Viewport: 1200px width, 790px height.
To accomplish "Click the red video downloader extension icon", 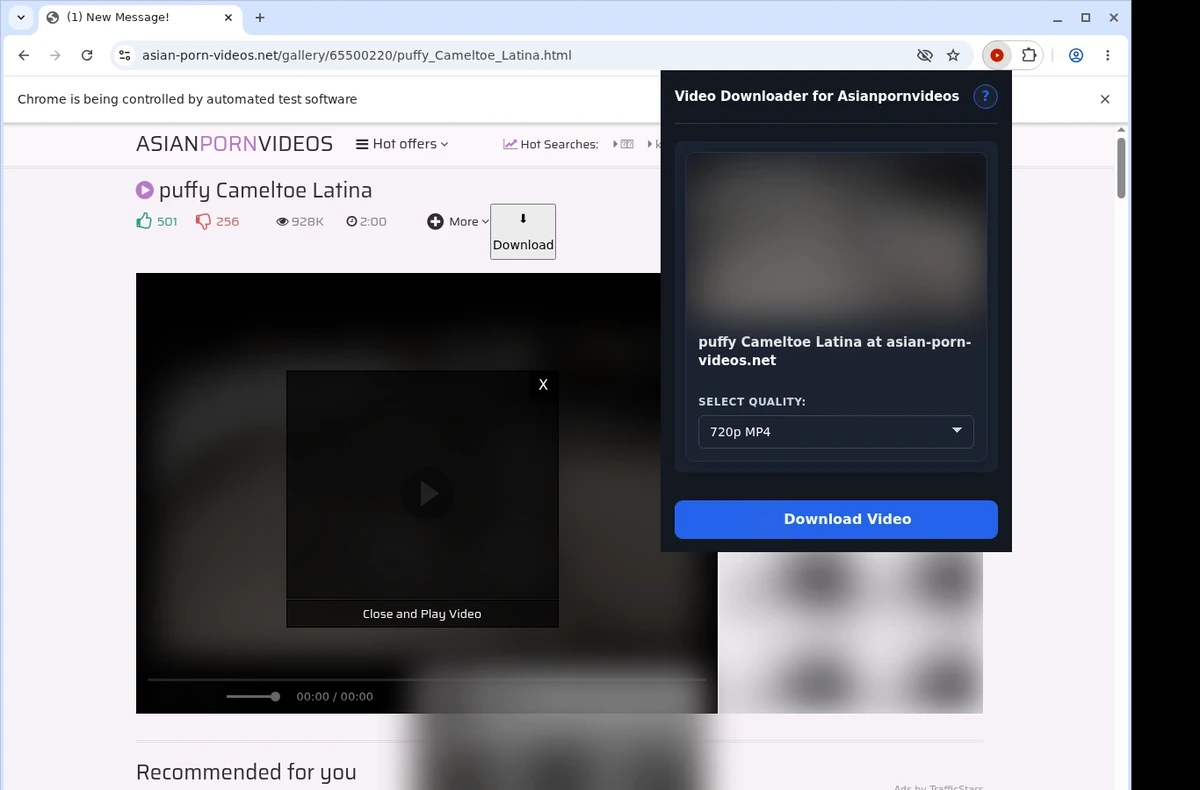I will (x=997, y=56).
